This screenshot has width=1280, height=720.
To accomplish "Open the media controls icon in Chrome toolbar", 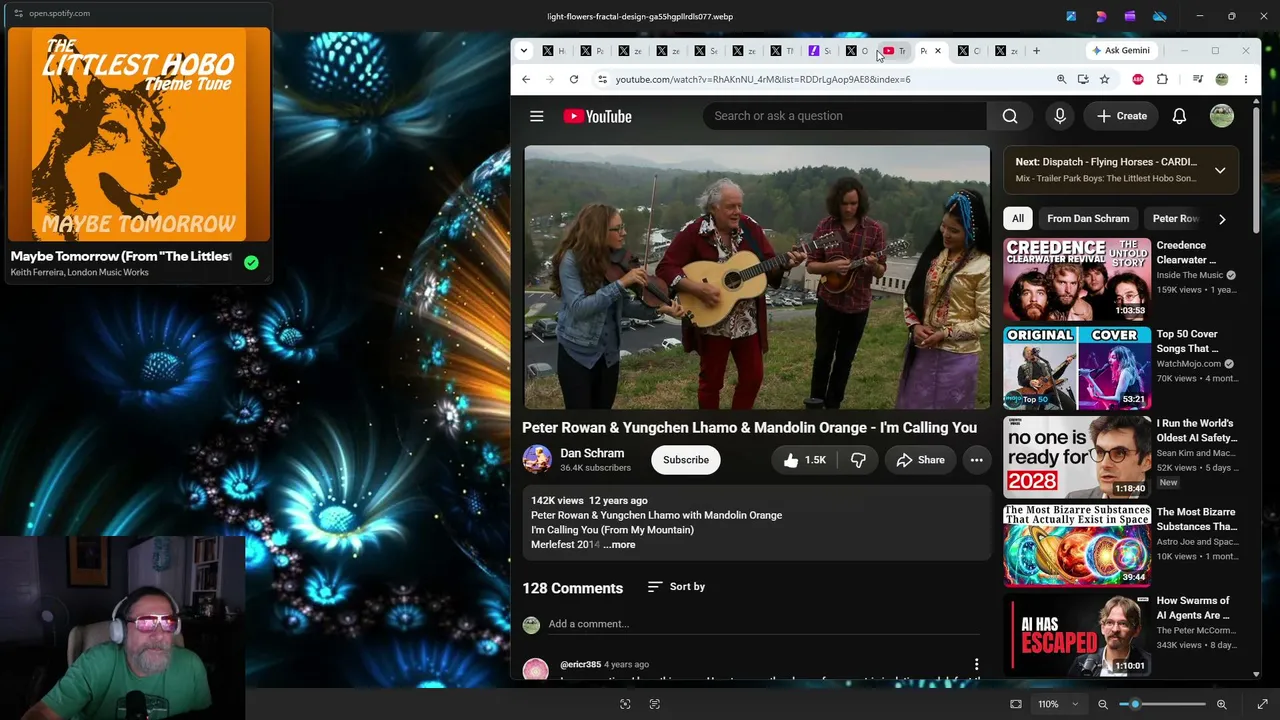I will coord(1197,79).
